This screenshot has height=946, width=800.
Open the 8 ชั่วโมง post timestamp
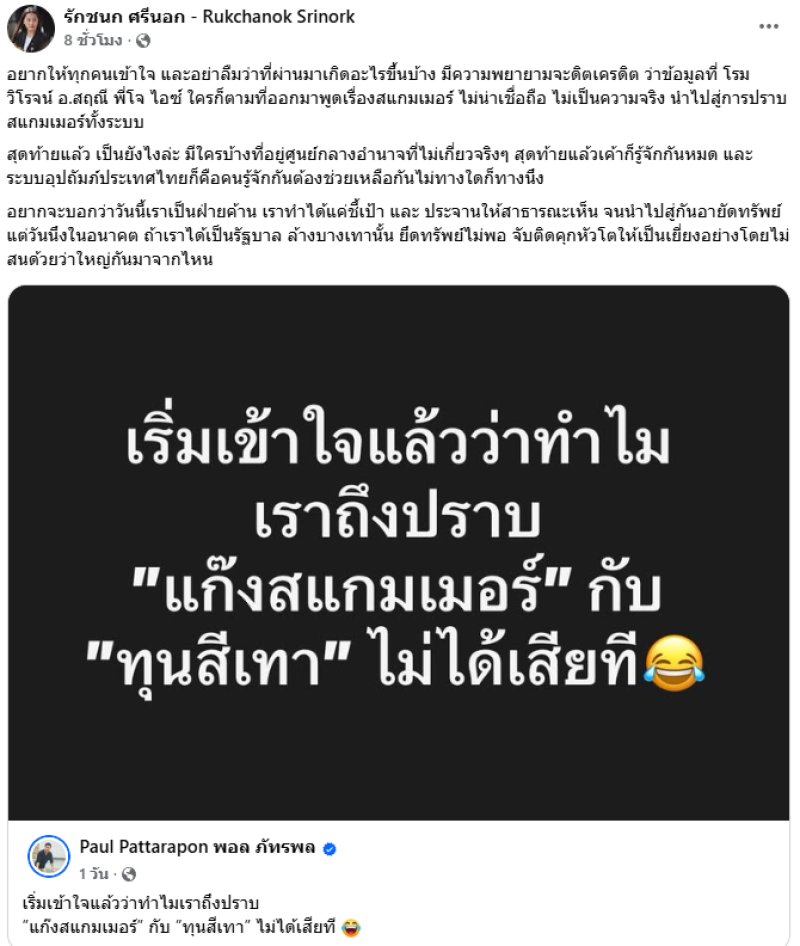click(x=93, y=41)
